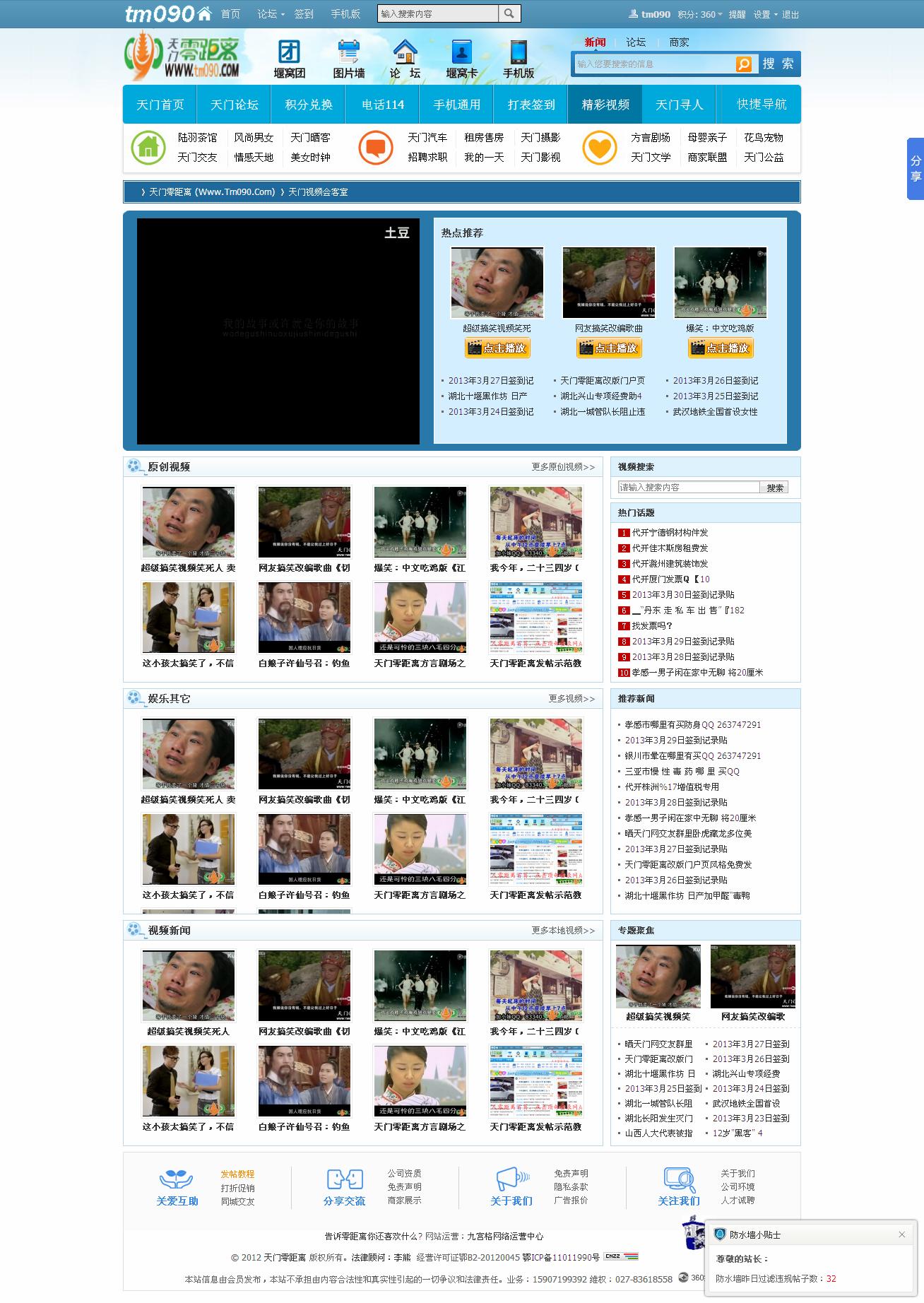Click the 天门零距离 site logo
The image size is (924, 1303).
tap(182, 55)
